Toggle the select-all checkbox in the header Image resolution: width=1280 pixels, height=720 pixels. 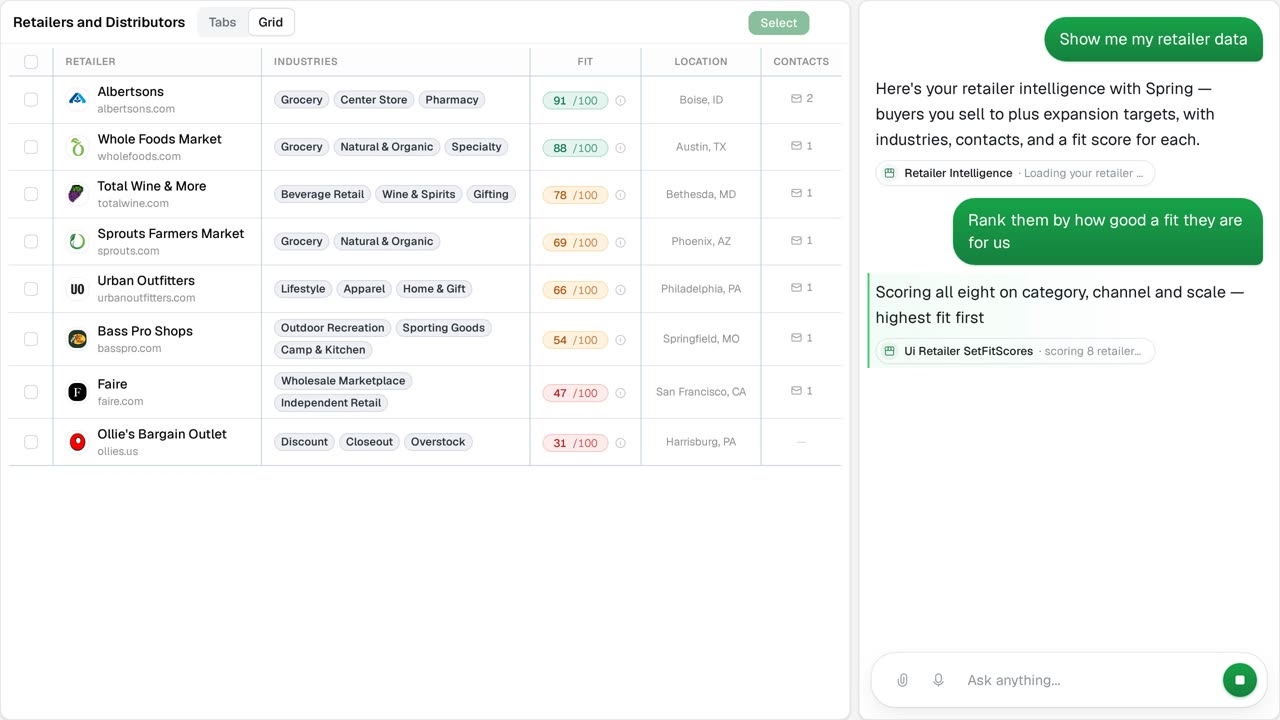tap(31, 62)
